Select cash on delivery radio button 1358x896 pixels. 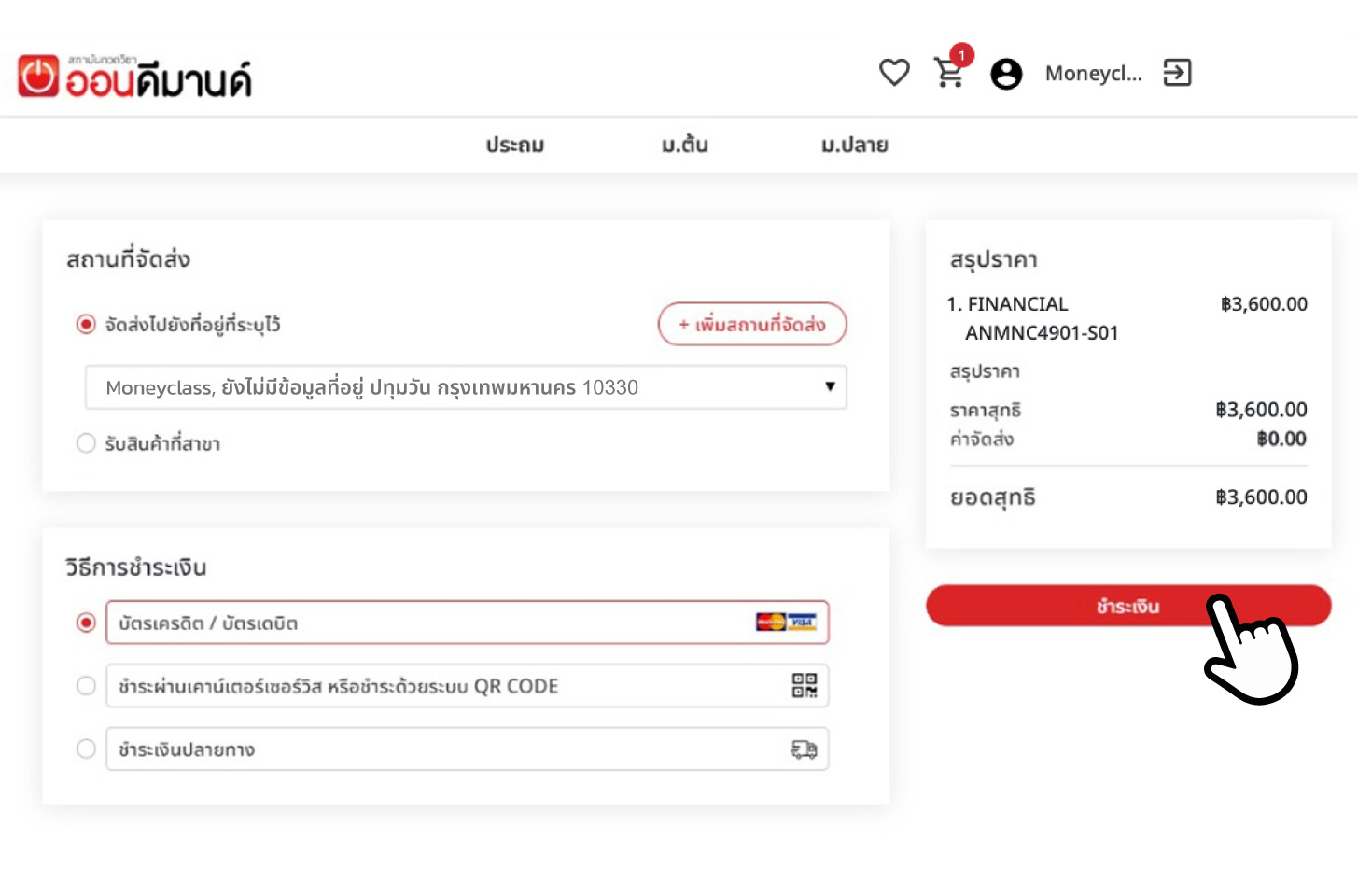(x=86, y=749)
